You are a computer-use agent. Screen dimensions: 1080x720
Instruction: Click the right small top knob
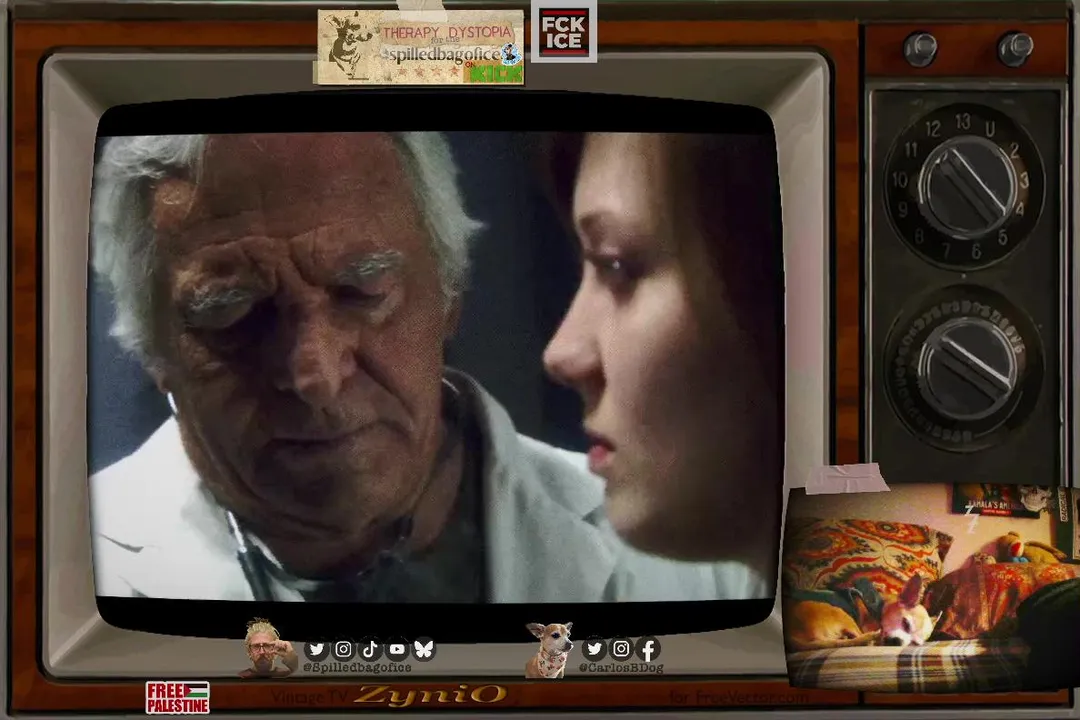(x=1015, y=48)
